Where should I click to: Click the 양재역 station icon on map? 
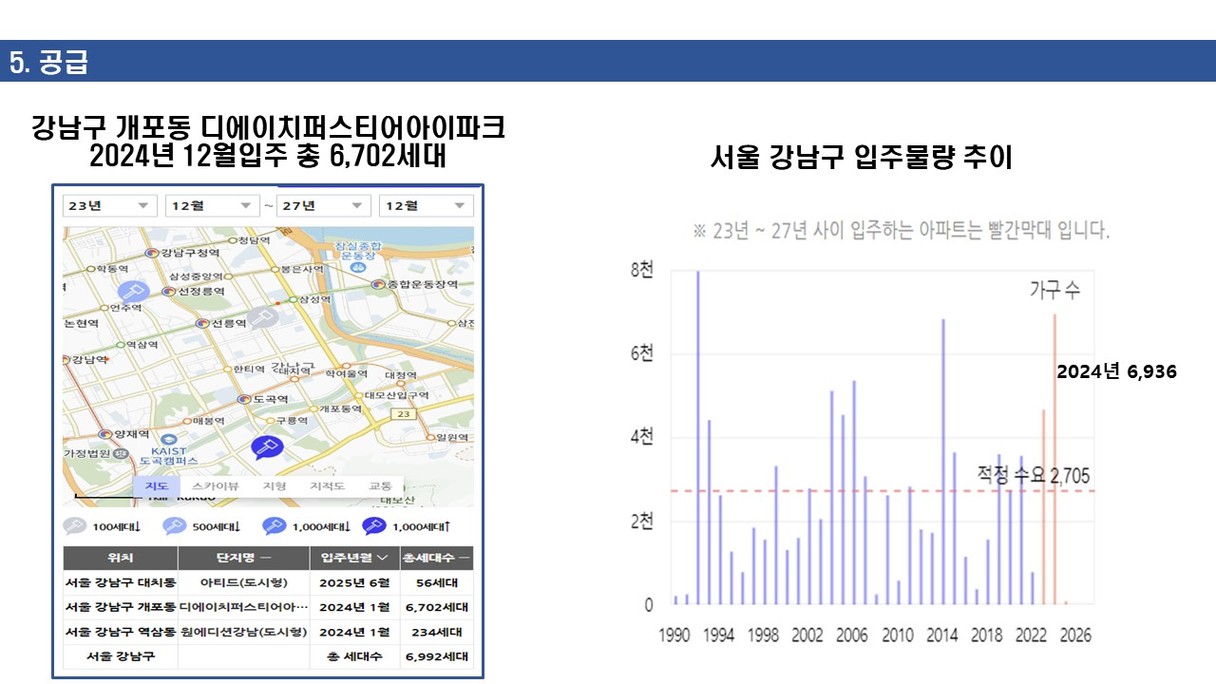click(107, 434)
